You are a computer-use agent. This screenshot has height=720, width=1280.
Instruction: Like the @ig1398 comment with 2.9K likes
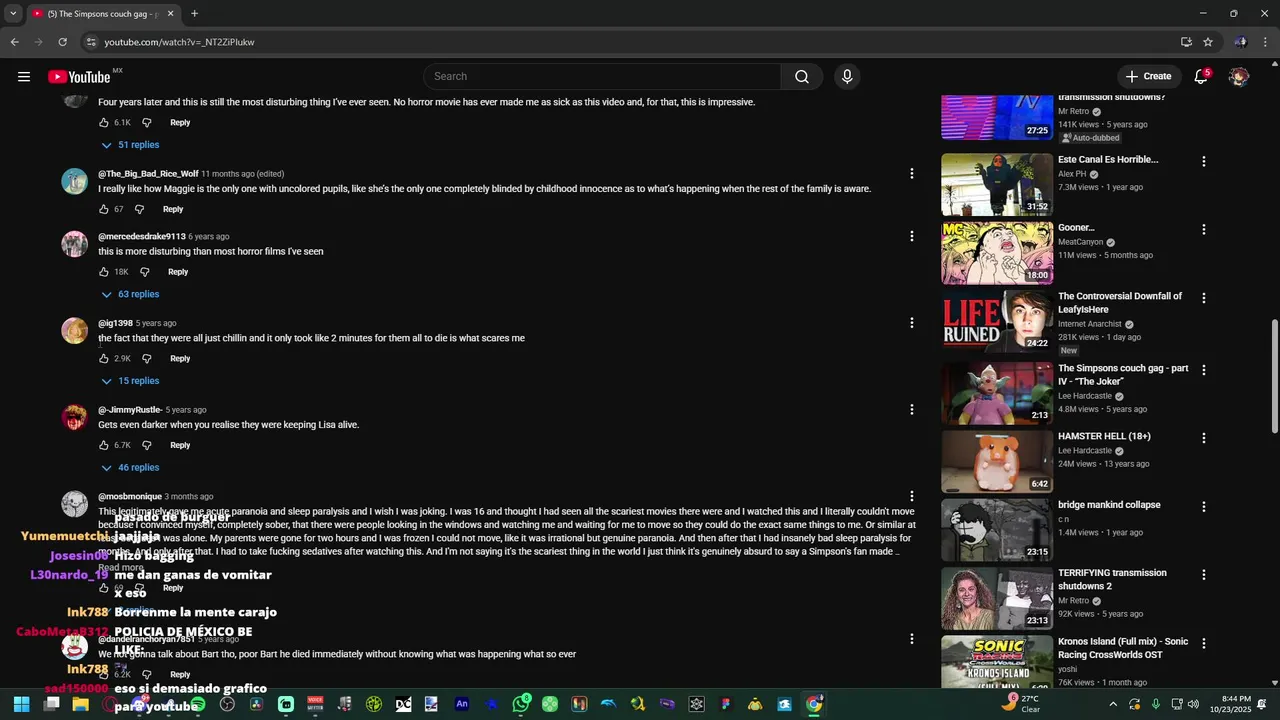[x=103, y=358]
